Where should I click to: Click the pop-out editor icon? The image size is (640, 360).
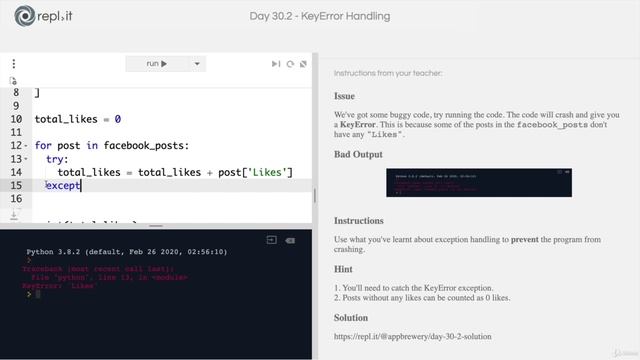click(x=303, y=64)
